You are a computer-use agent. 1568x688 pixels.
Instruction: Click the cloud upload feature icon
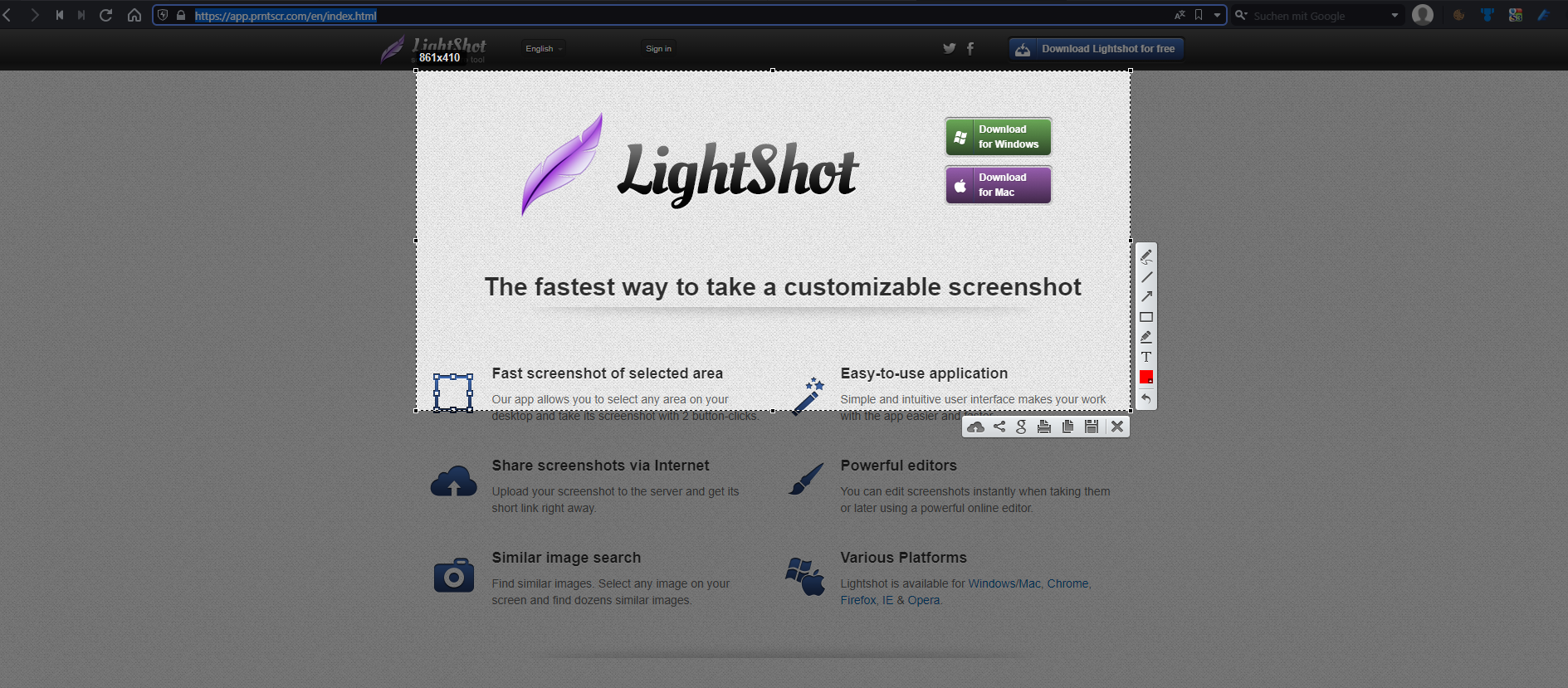click(x=454, y=481)
